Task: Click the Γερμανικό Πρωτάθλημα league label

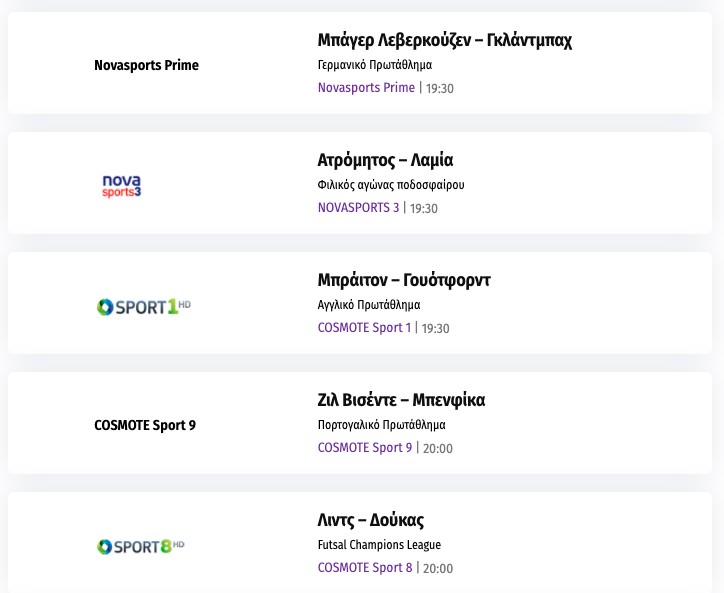Action: click(x=375, y=65)
